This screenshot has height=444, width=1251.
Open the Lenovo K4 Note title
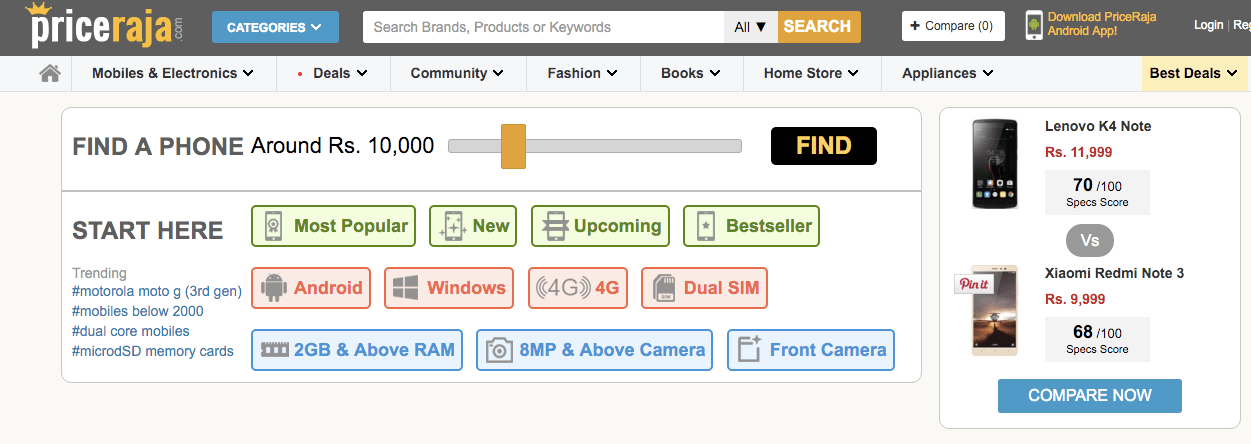pos(1098,126)
